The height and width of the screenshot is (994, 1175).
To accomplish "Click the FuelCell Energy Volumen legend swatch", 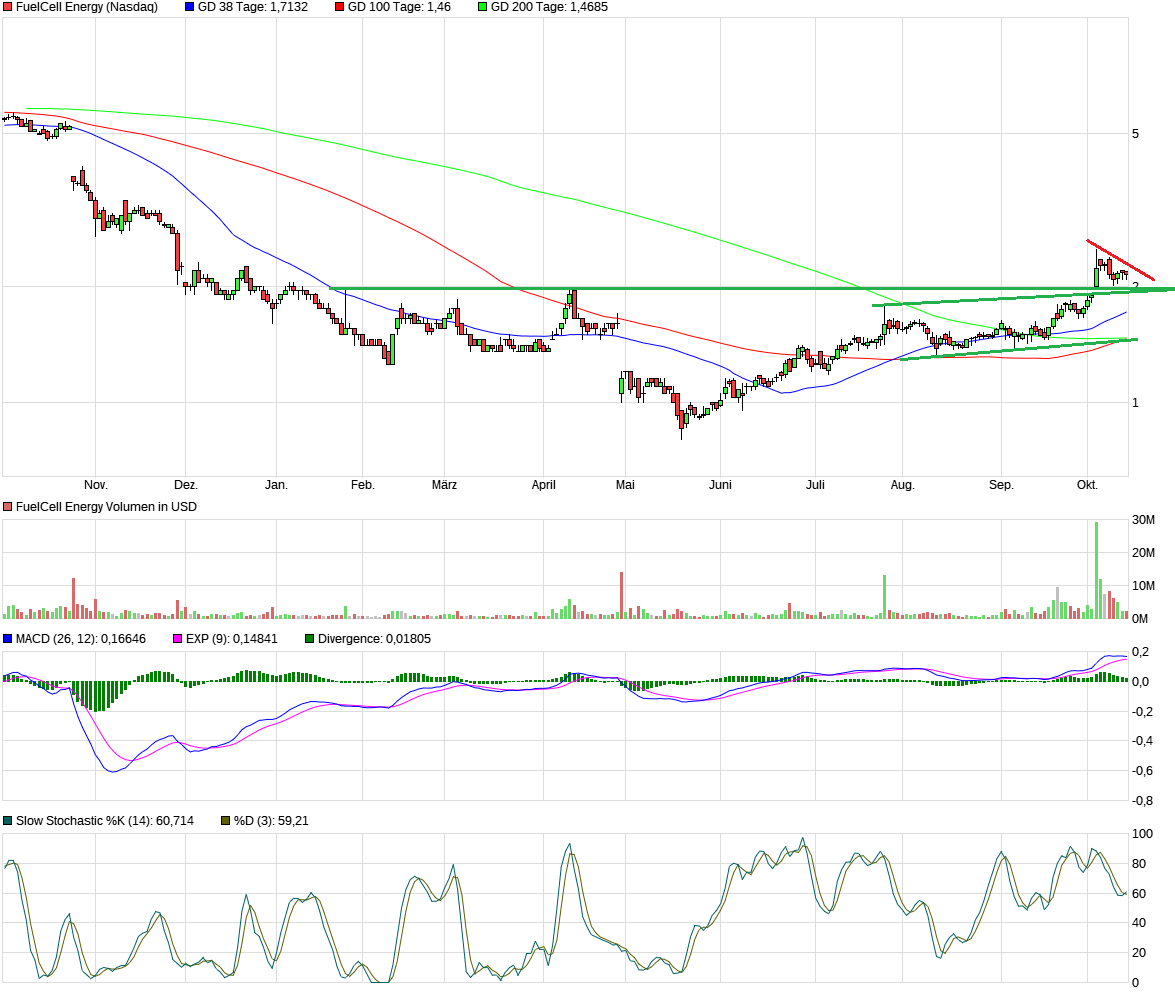I will pos(8,507).
